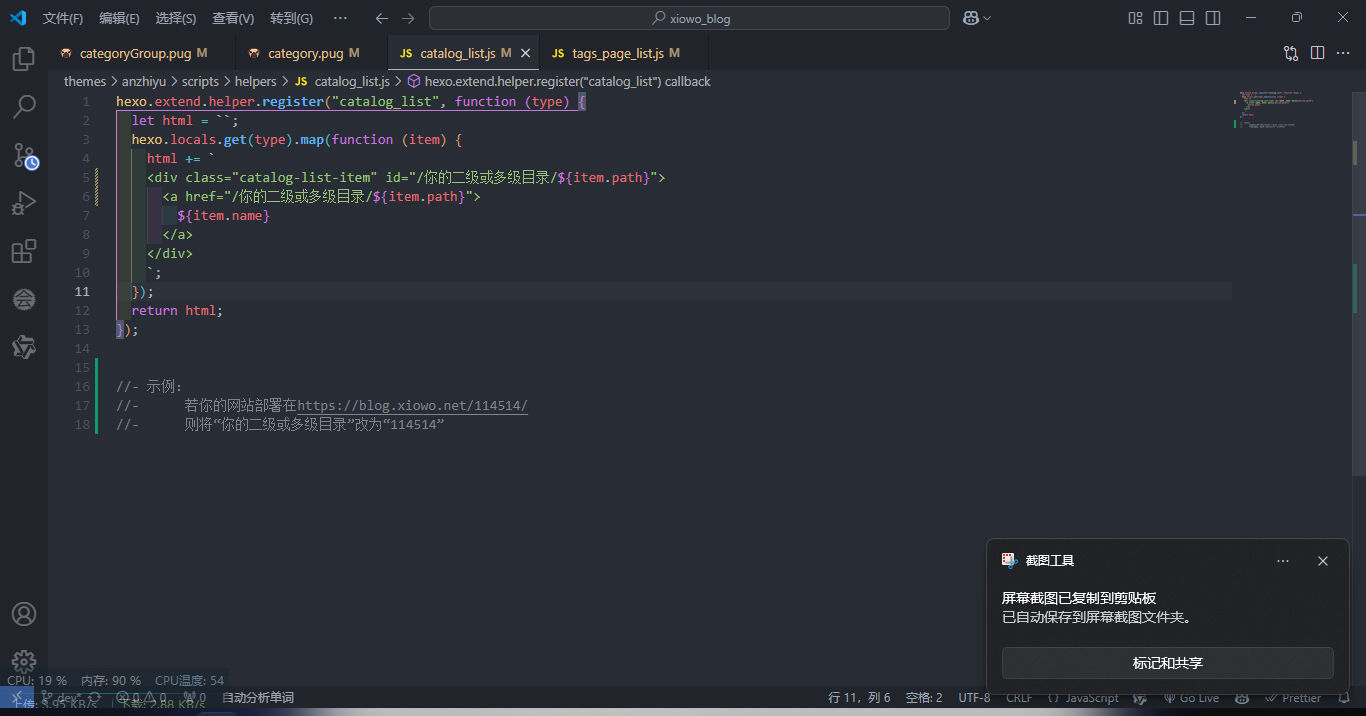Click the Go Live status bar item
1366x716 pixels.
coord(1192,698)
